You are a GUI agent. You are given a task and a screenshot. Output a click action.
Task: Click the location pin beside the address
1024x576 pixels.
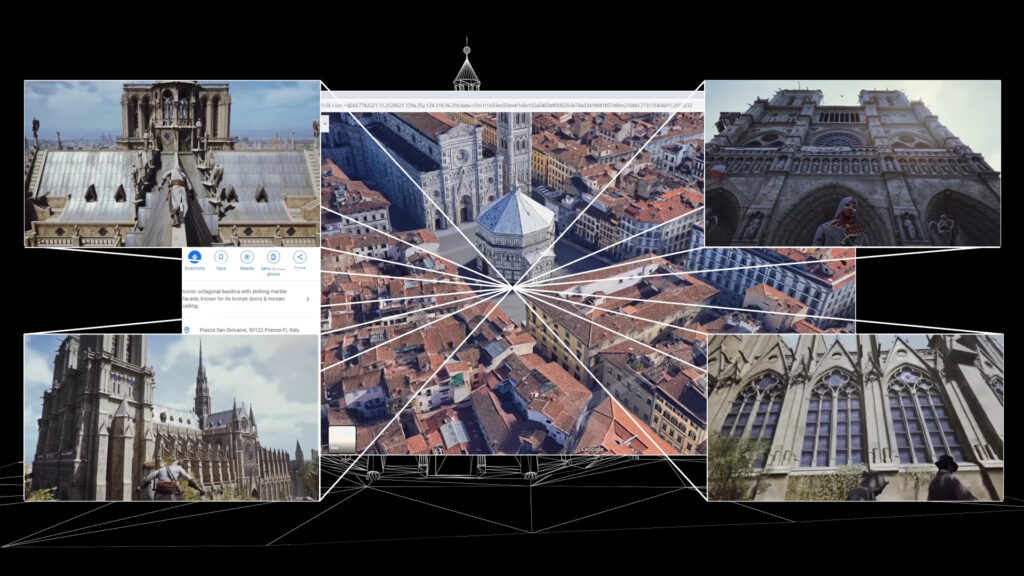tap(187, 329)
